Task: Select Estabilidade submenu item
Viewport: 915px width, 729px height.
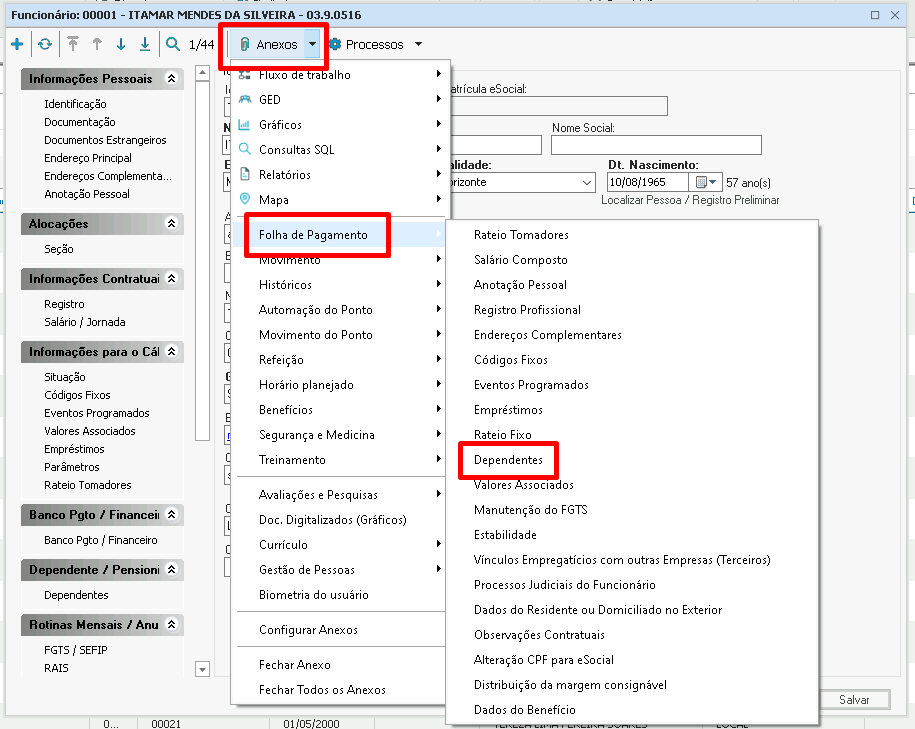Action: click(x=505, y=535)
